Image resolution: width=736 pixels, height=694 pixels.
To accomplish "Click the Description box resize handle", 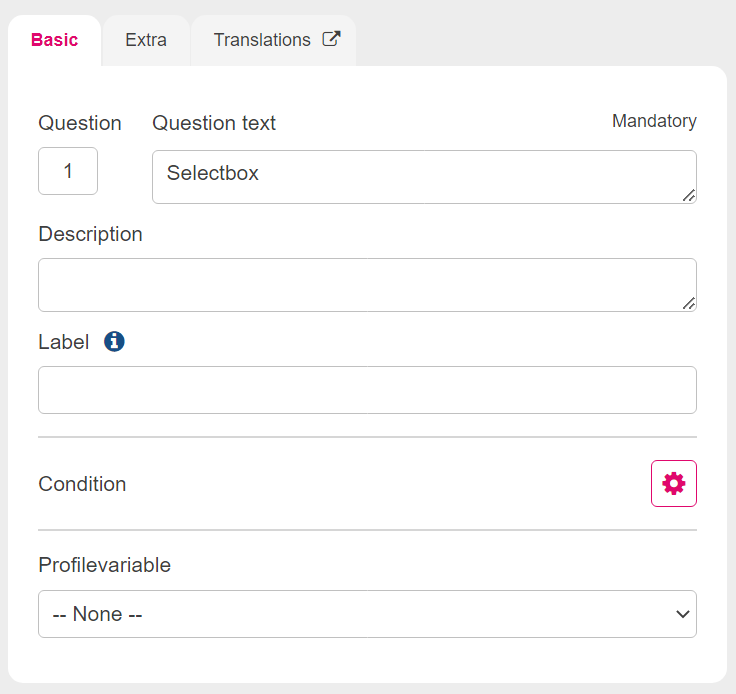I will pyautogui.click(x=689, y=303).
